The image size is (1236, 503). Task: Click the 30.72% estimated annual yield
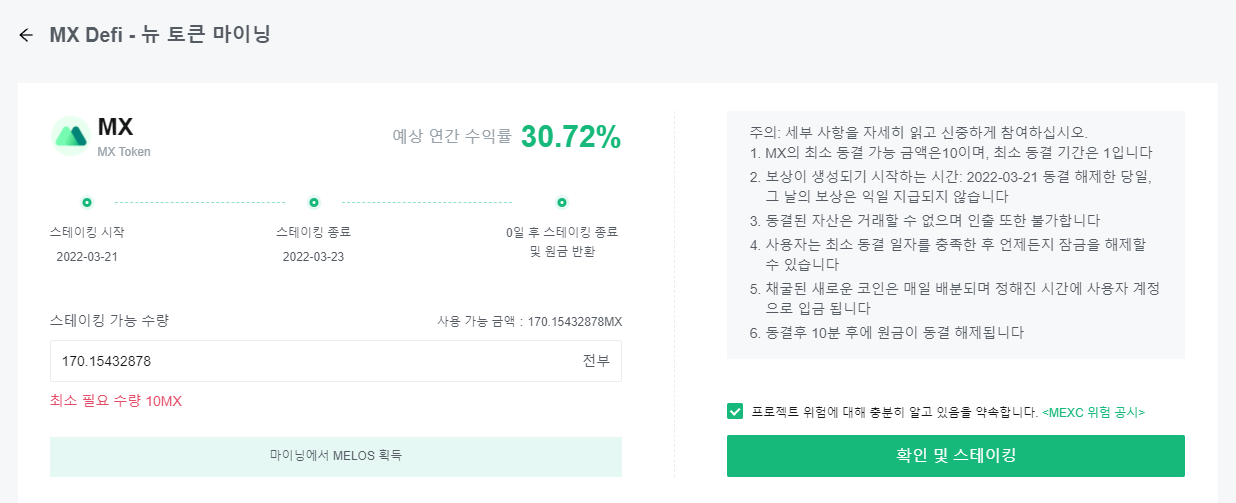[571, 137]
